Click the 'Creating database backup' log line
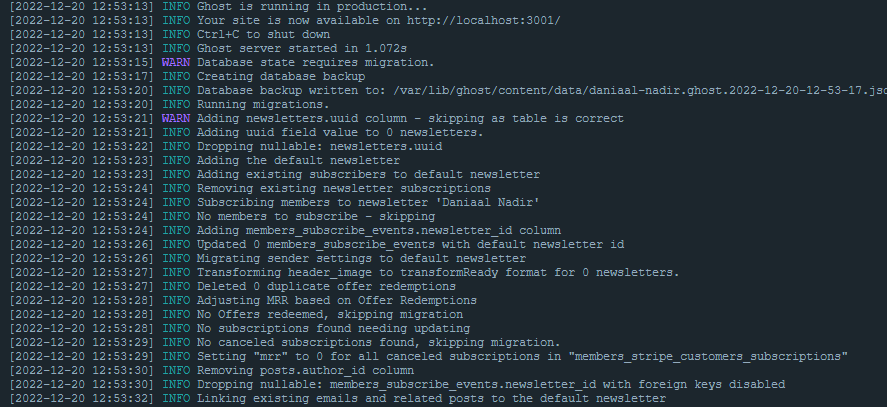 (x=281, y=76)
